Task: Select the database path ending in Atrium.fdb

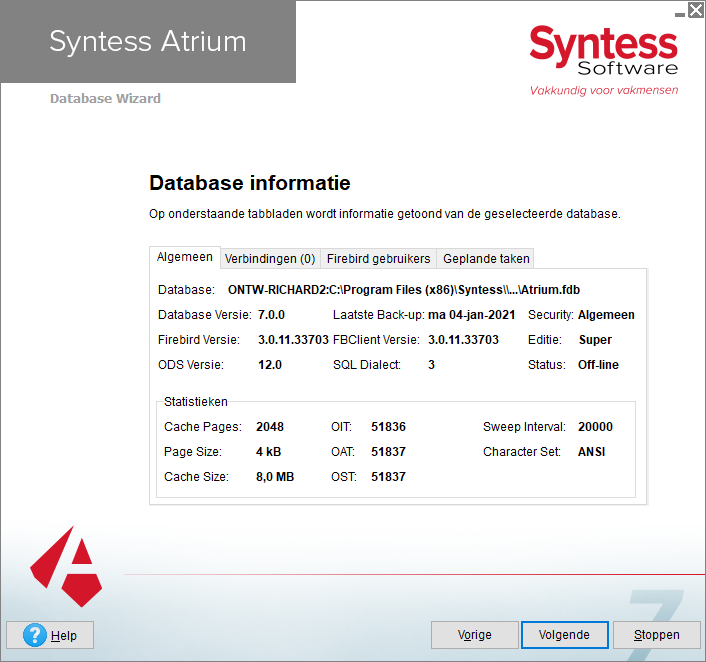Action: 404,290
